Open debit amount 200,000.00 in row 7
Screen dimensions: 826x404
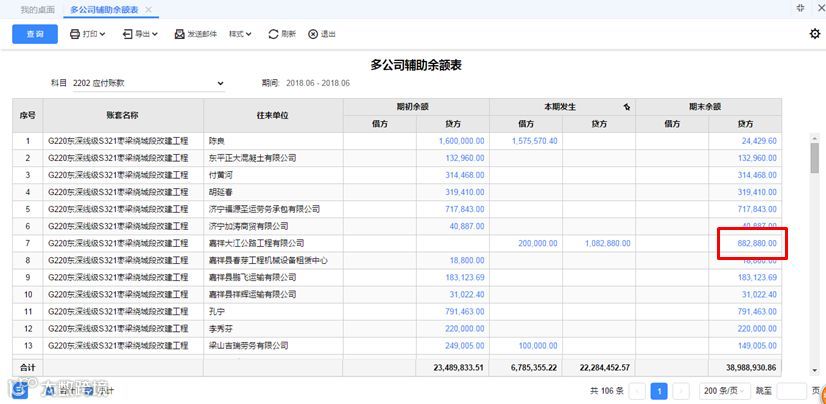(538, 243)
